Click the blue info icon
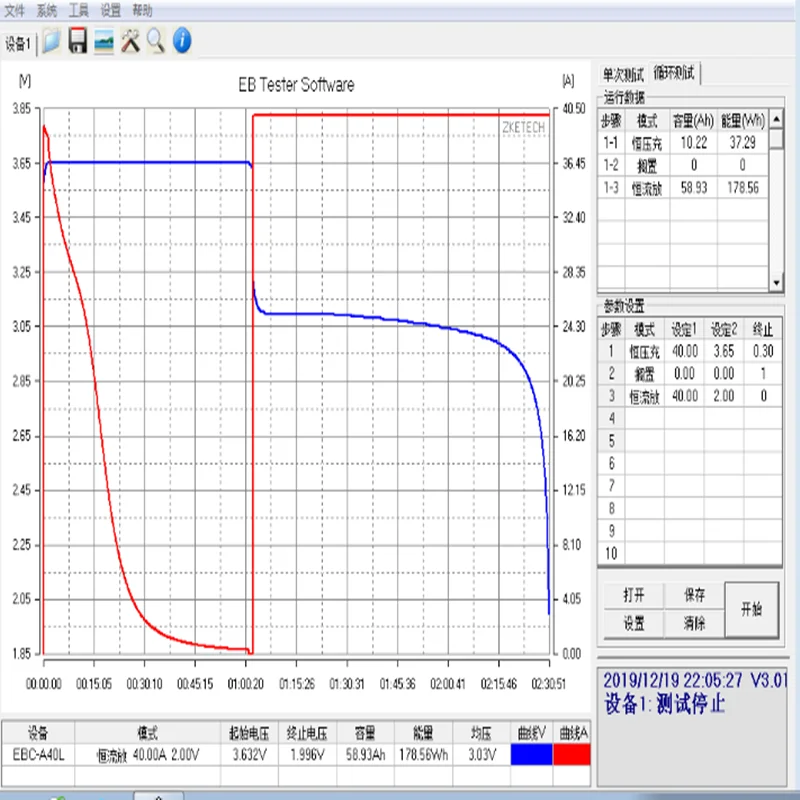 (182, 41)
